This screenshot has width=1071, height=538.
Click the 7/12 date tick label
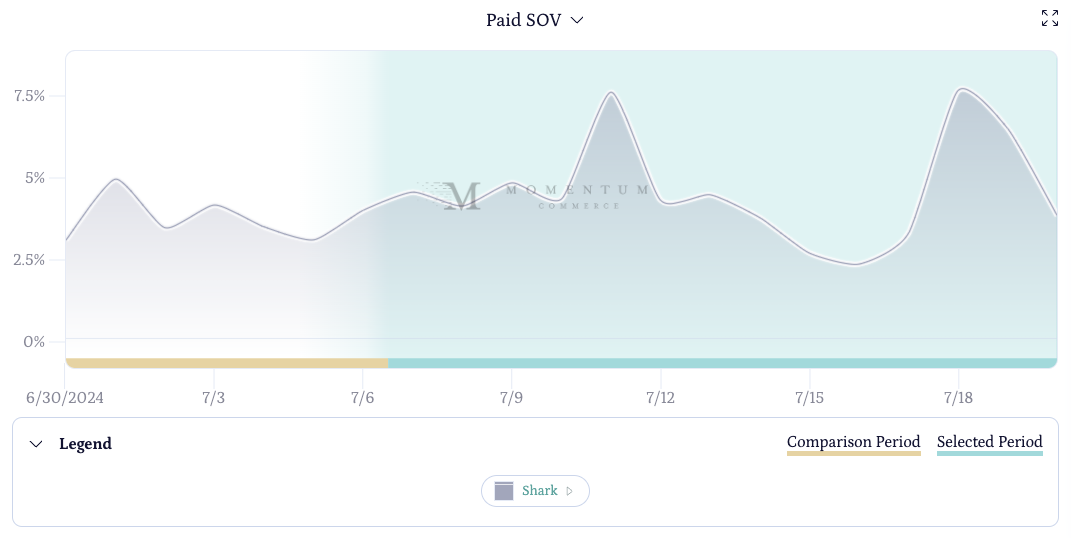(x=660, y=398)
